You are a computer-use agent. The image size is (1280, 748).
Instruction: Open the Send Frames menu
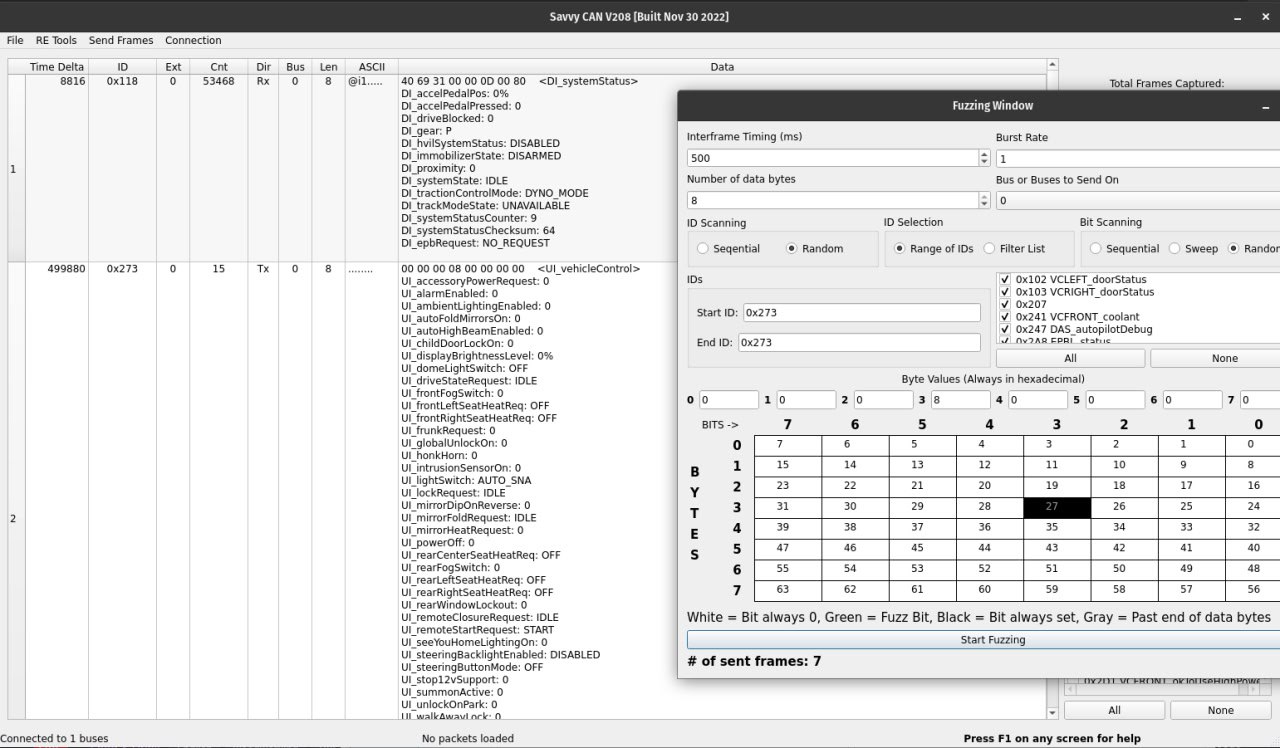[121, 41]
